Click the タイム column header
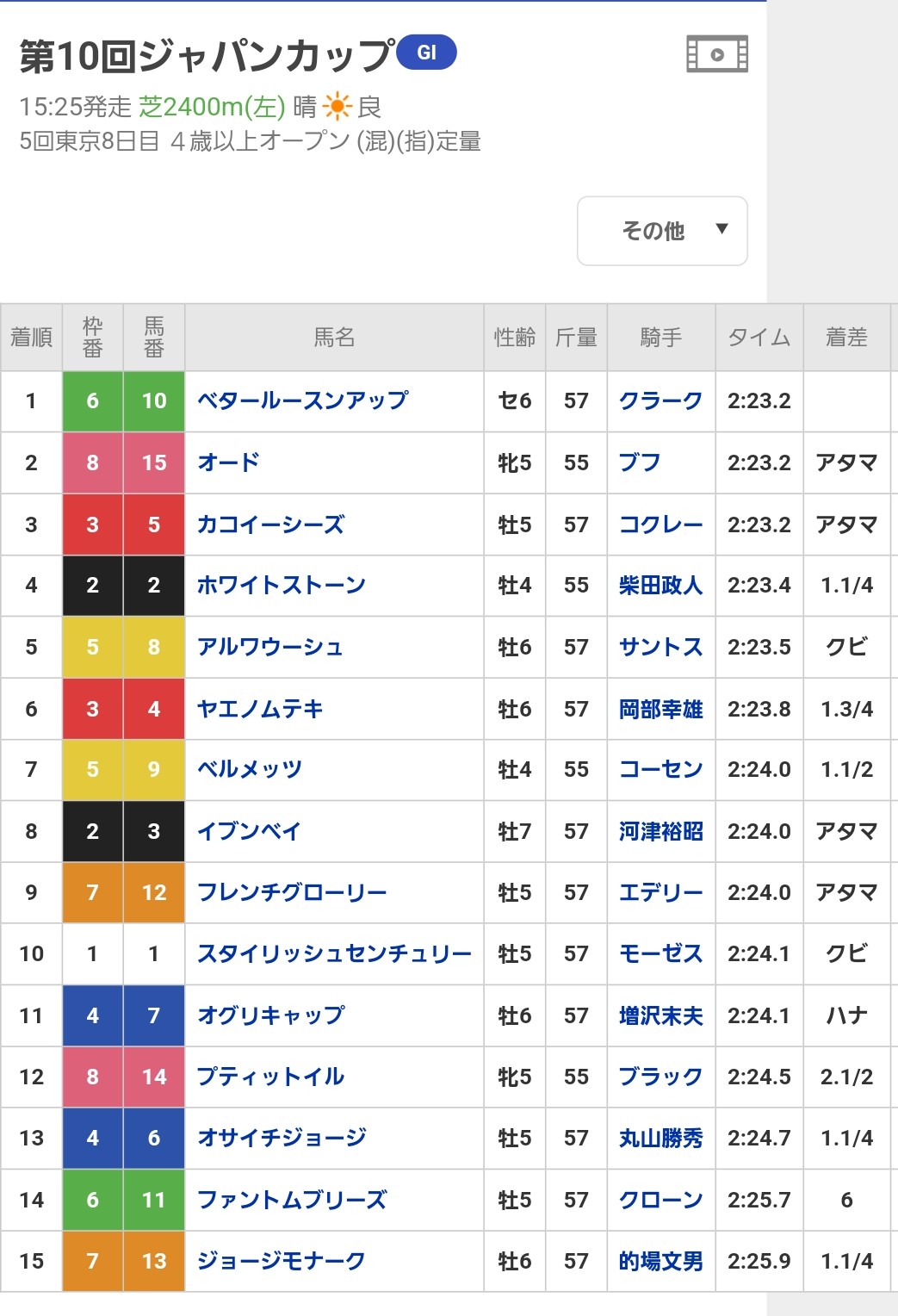 coord(759,338)
